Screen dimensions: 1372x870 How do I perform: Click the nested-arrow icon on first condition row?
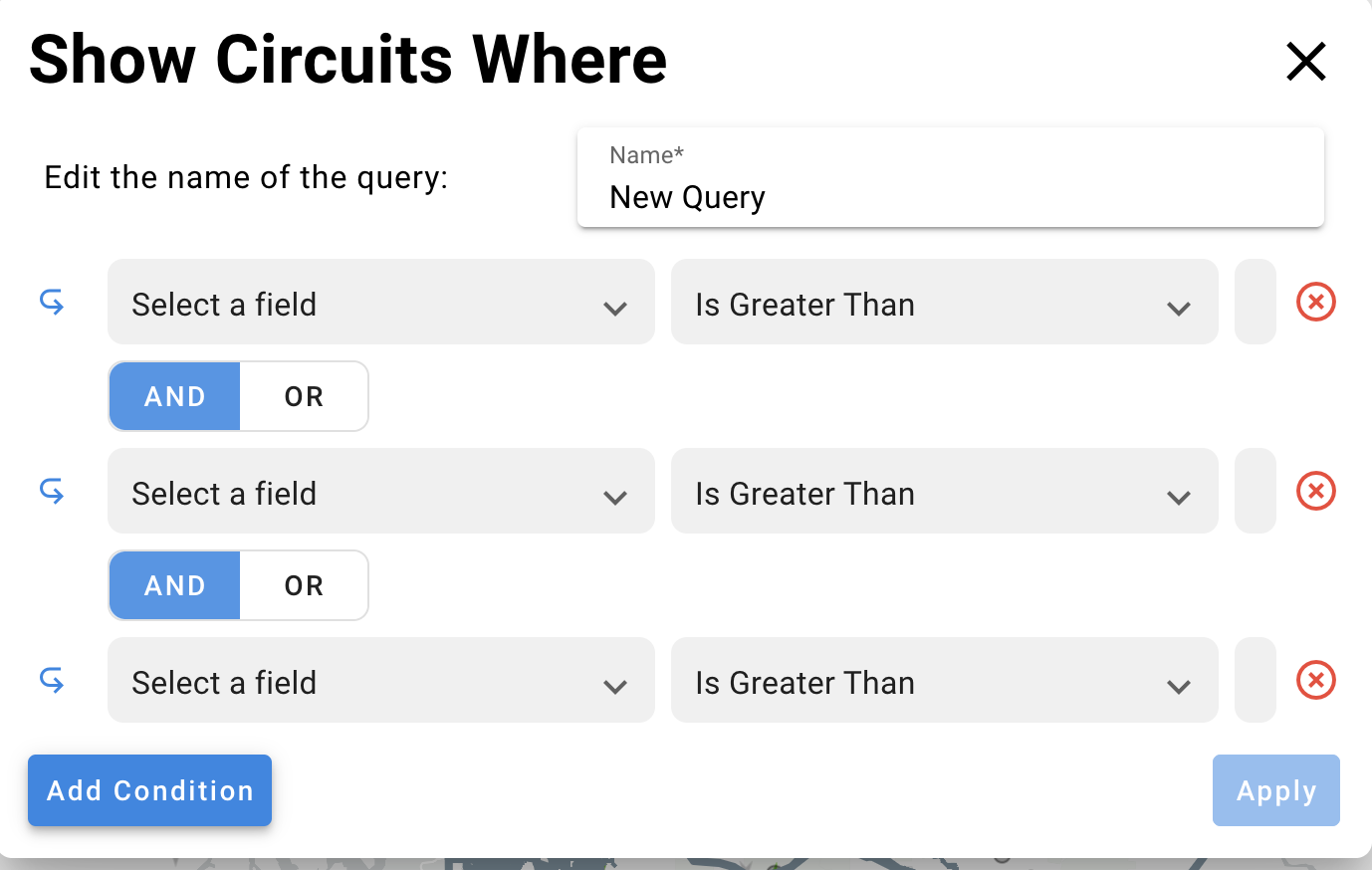coord(52,302)
